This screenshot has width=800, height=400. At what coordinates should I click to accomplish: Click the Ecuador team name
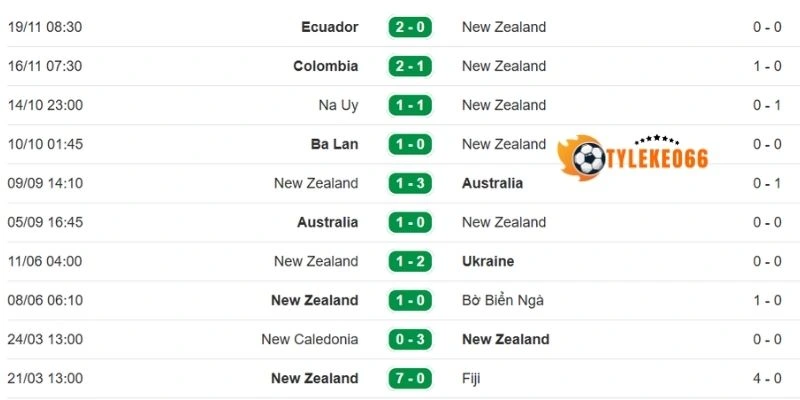pyautogui.click(x=329, y=27)
